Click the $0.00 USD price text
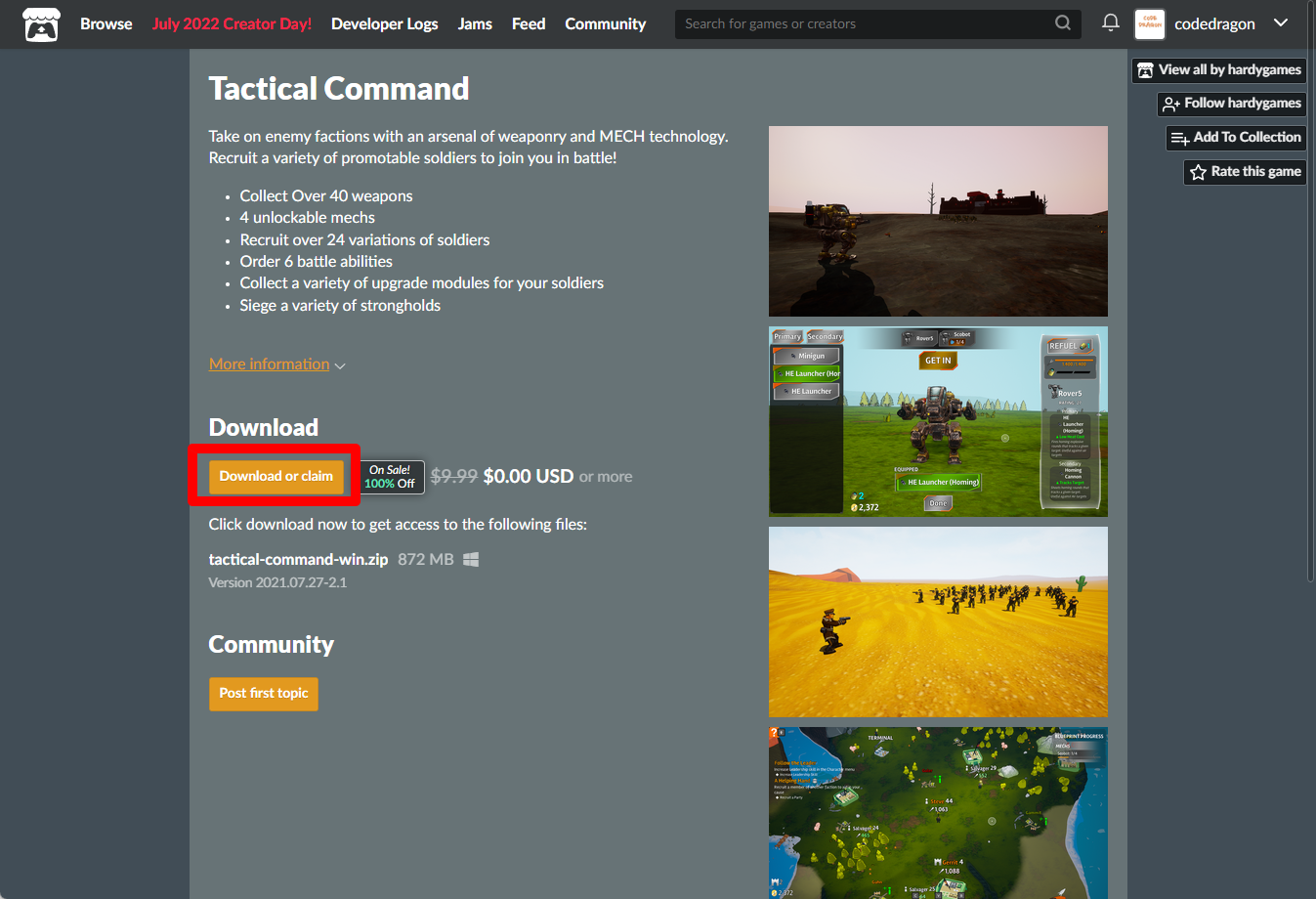Screen dimensions: 1316x899 529,477
